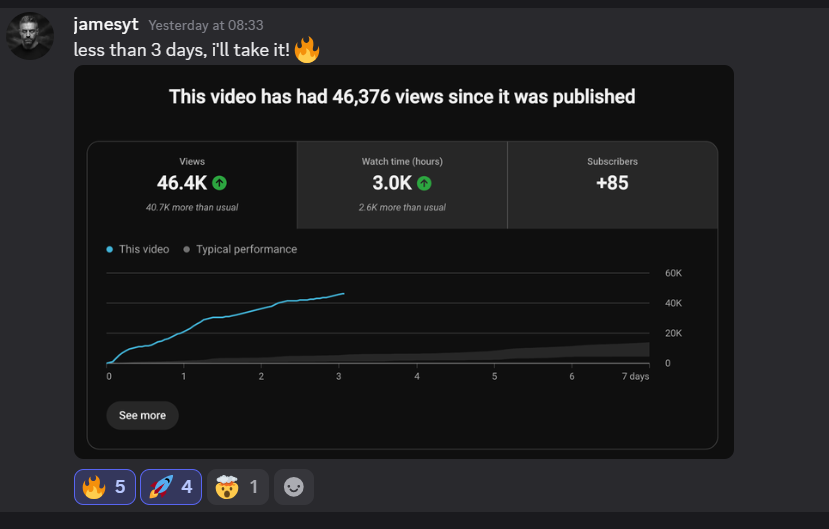
Task: Click the 'This video' legend label
Action: point(144,249)
